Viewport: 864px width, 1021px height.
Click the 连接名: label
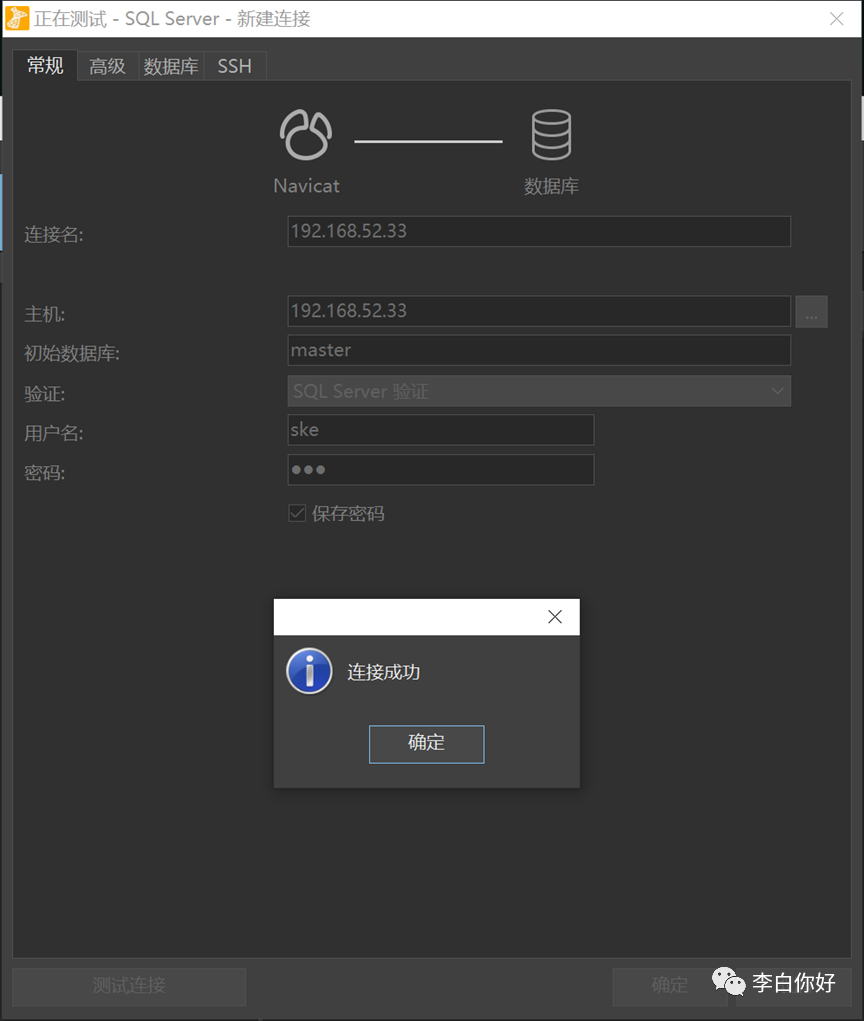(54, 234)
